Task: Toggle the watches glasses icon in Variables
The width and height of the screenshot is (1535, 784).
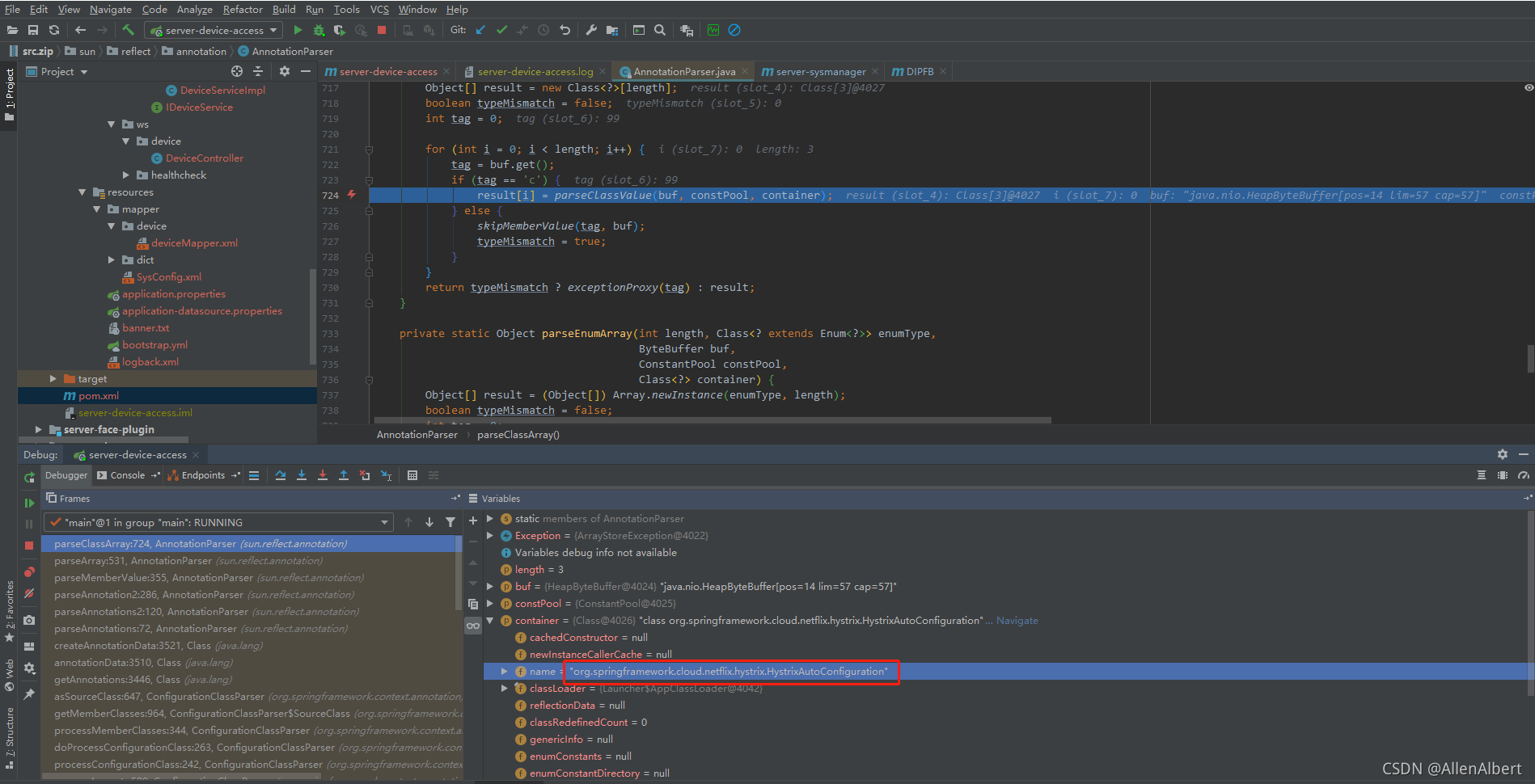Action: pyautogui.click(x=473, y=625)
